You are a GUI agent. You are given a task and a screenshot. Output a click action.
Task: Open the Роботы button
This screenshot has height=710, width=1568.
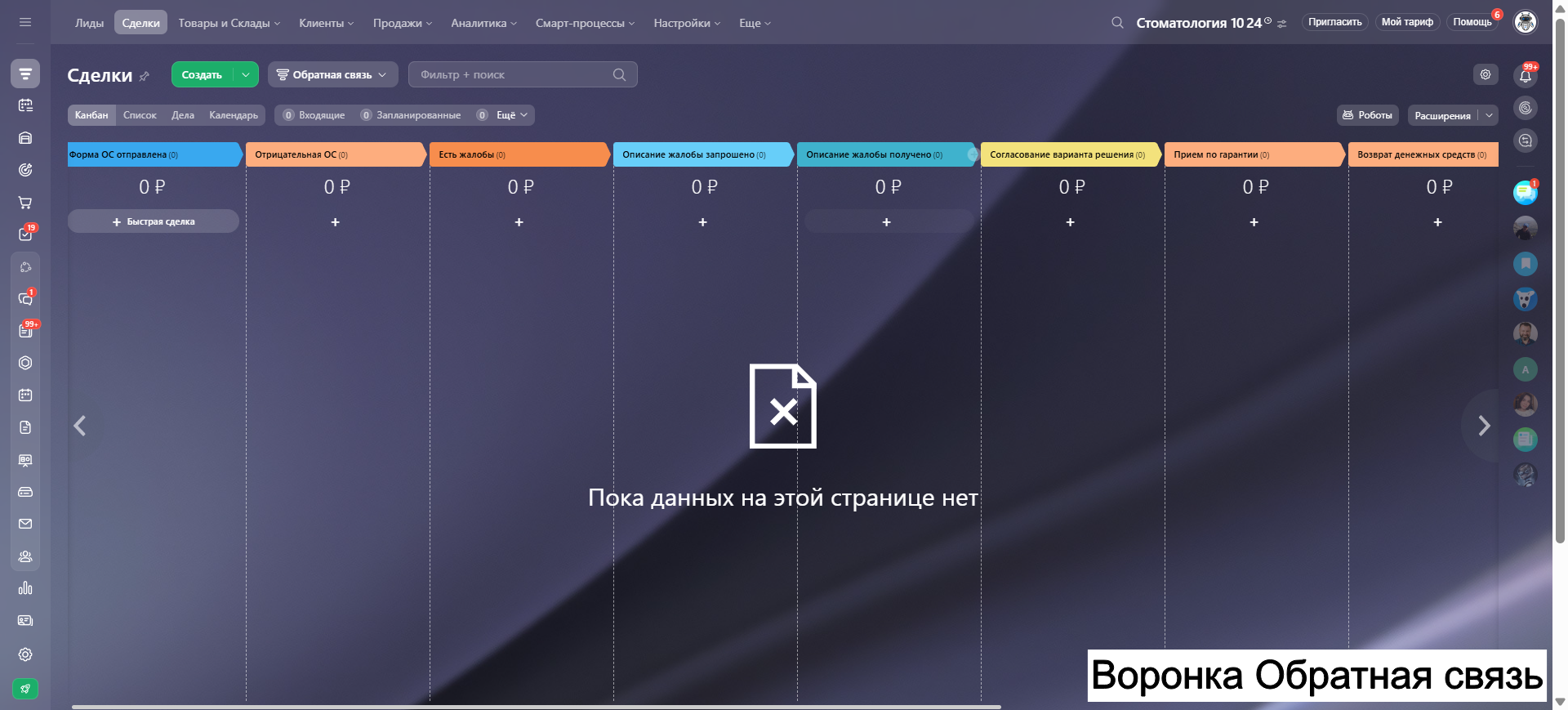(1368, 115)
